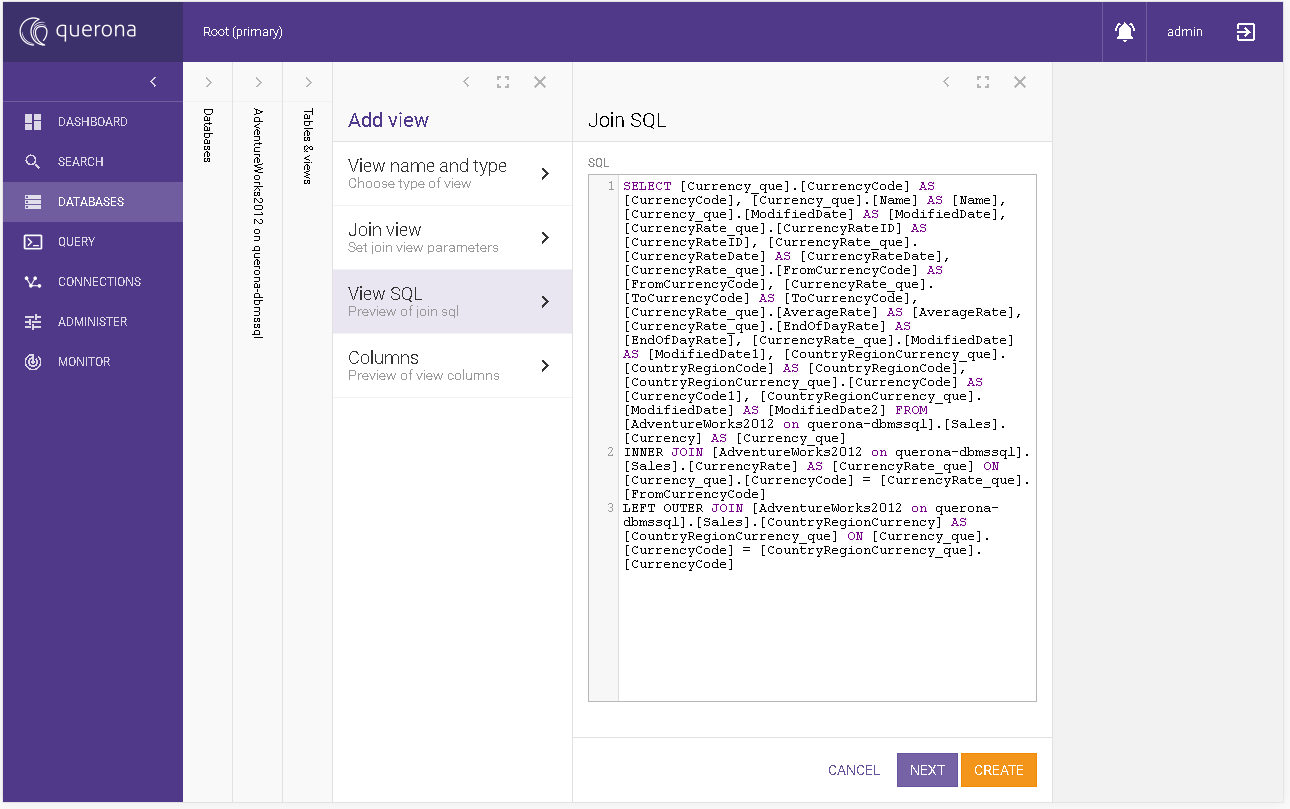Navigate to Connections
Screen dimensions: 1290x809
point(93,282)
